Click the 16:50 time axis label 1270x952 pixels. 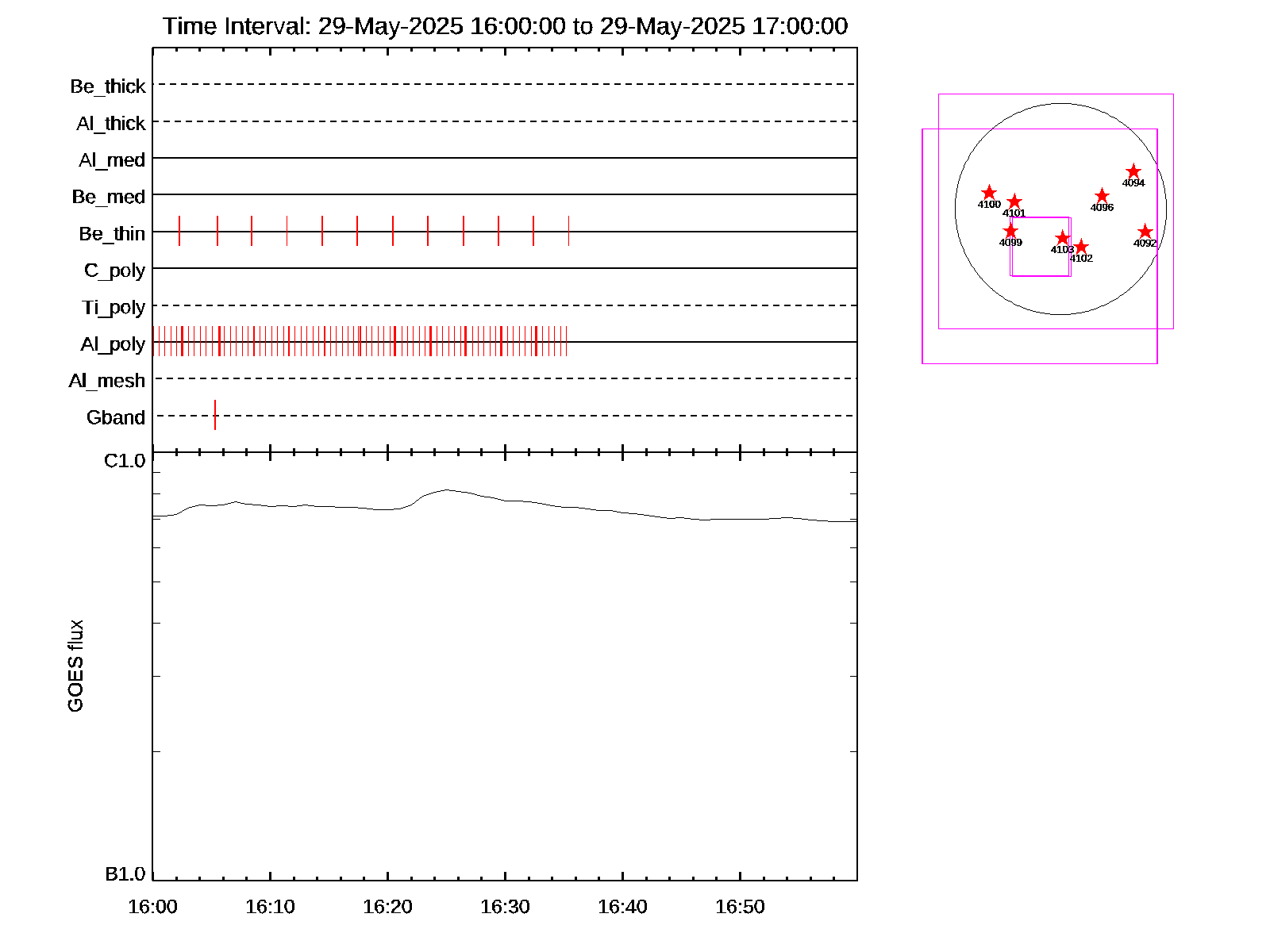pos(740,907)
